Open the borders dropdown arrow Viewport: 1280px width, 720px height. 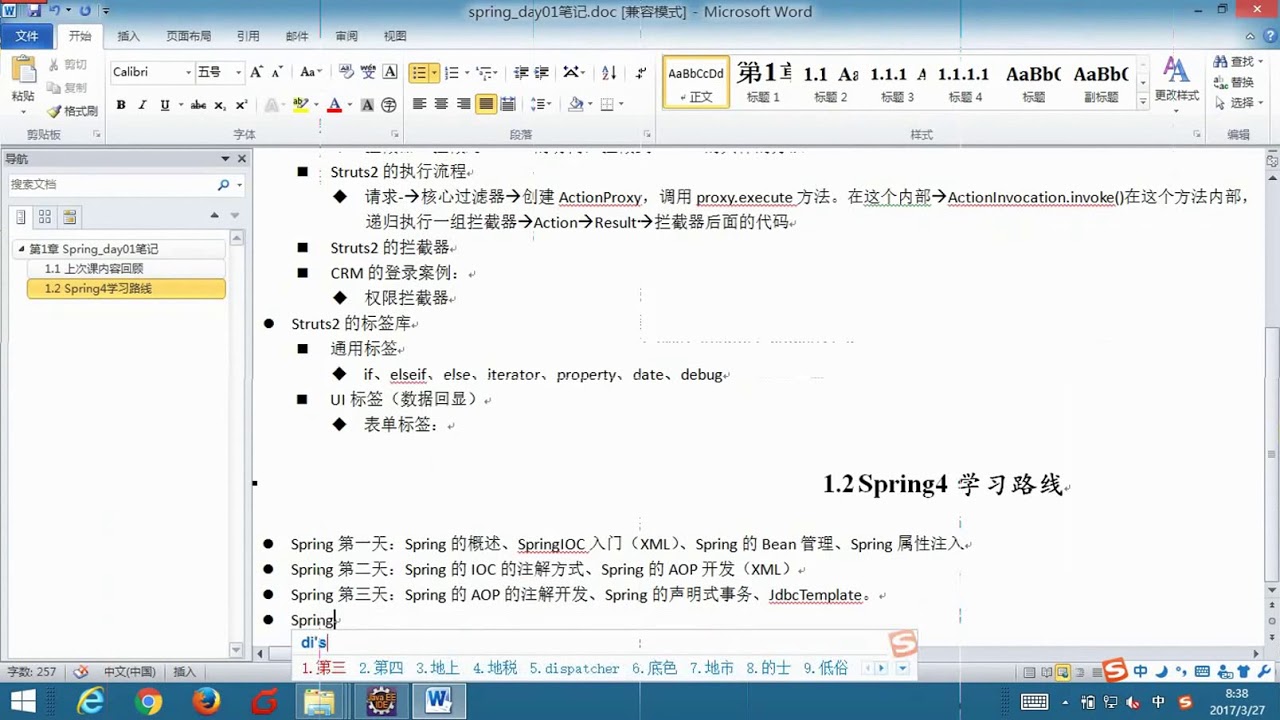[620, 104]
